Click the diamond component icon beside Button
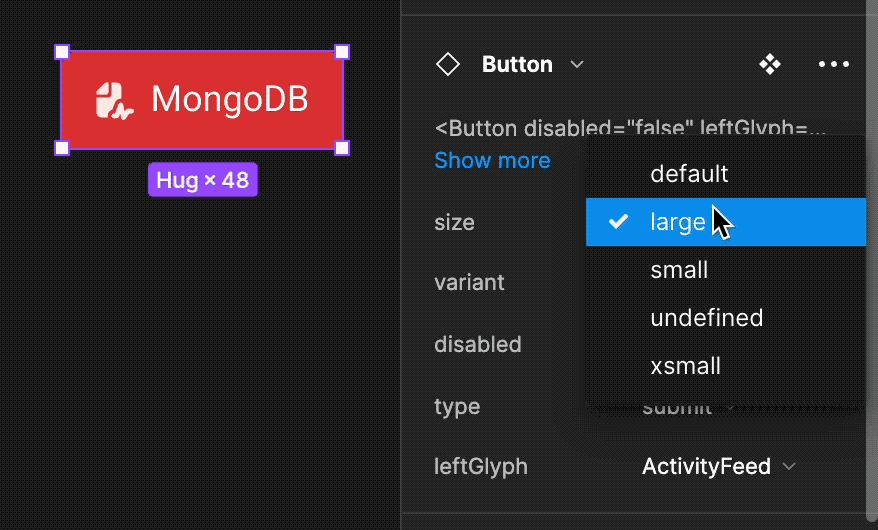Screen dimensions: 878x530 (448, 65)
